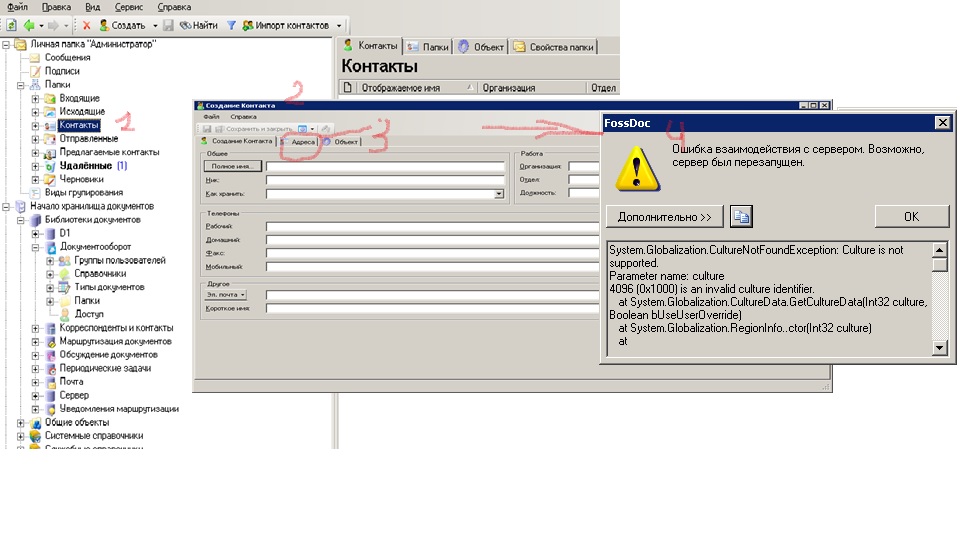Select Сообщения in the tree
This screenshot has width=960, height=540.
[67, 58]
